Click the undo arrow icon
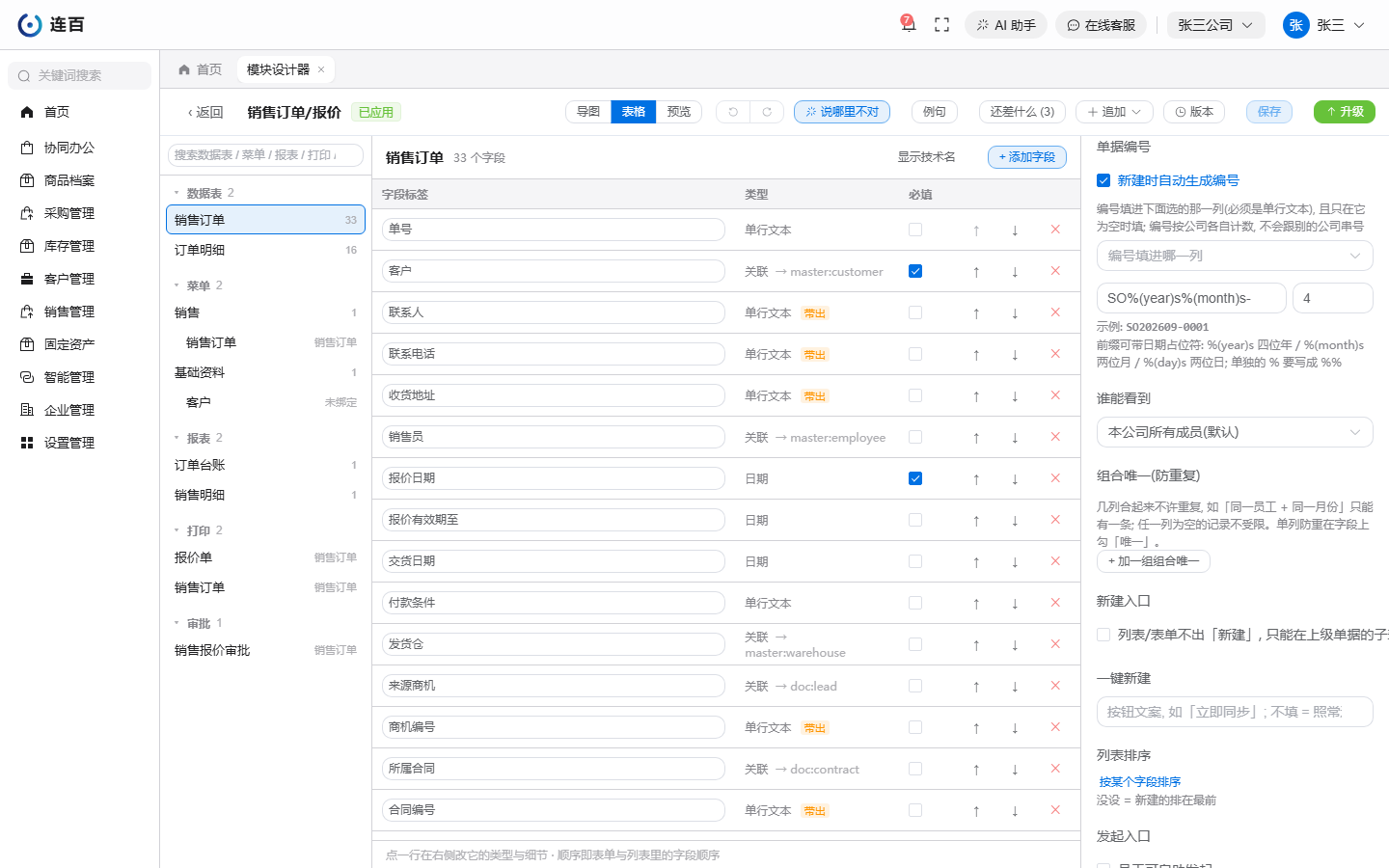The height and width of the screenshot is (868, 1389). point(733,112)
